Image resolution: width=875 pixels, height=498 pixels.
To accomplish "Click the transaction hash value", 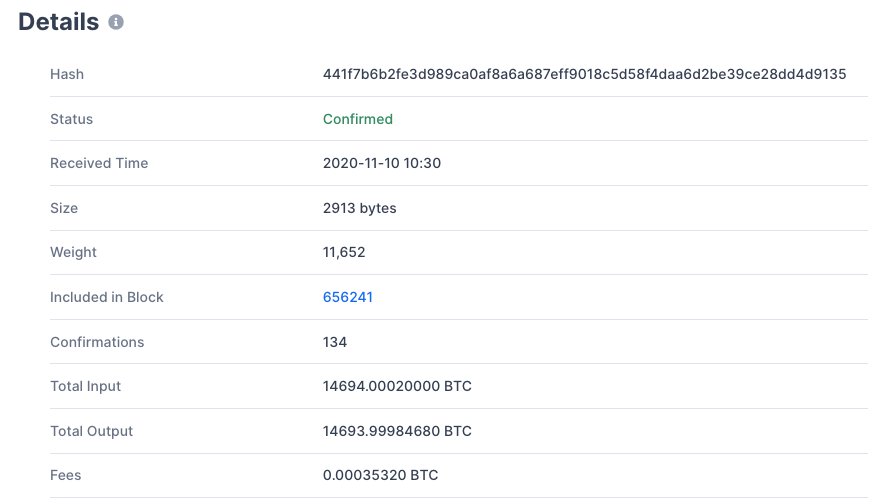I will (584, 74).
